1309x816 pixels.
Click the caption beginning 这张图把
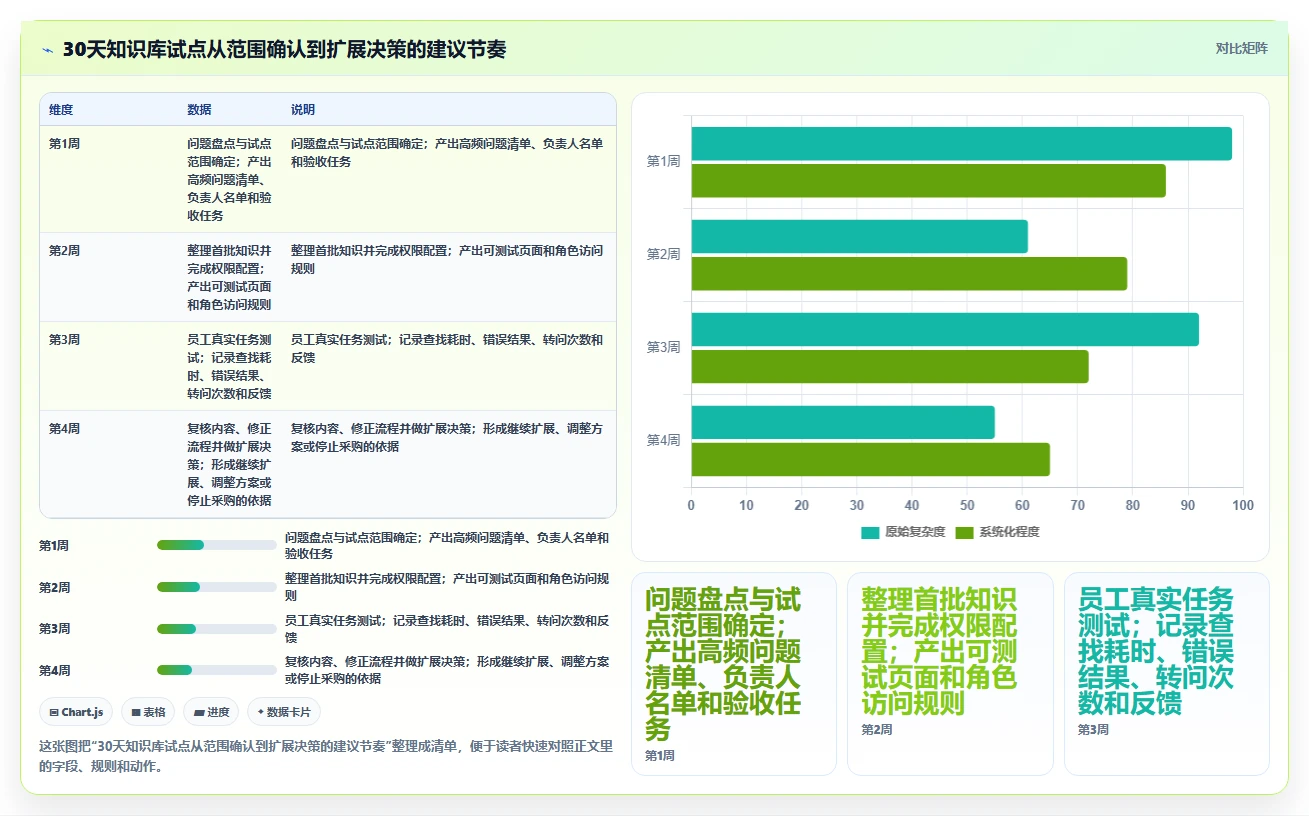click(x=326, y=756)
